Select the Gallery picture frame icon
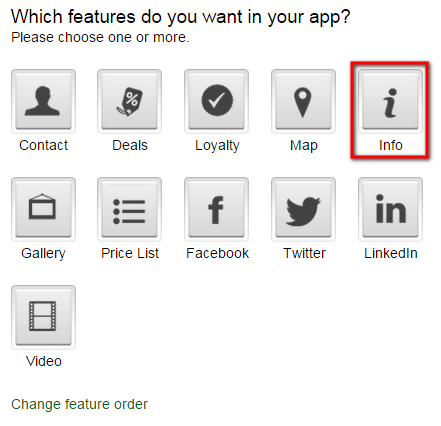 point(43,209)
